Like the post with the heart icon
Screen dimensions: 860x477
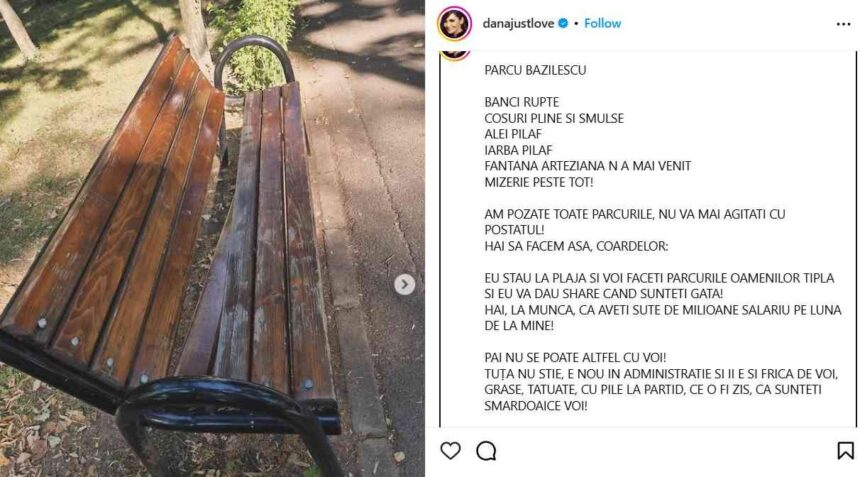450,451
